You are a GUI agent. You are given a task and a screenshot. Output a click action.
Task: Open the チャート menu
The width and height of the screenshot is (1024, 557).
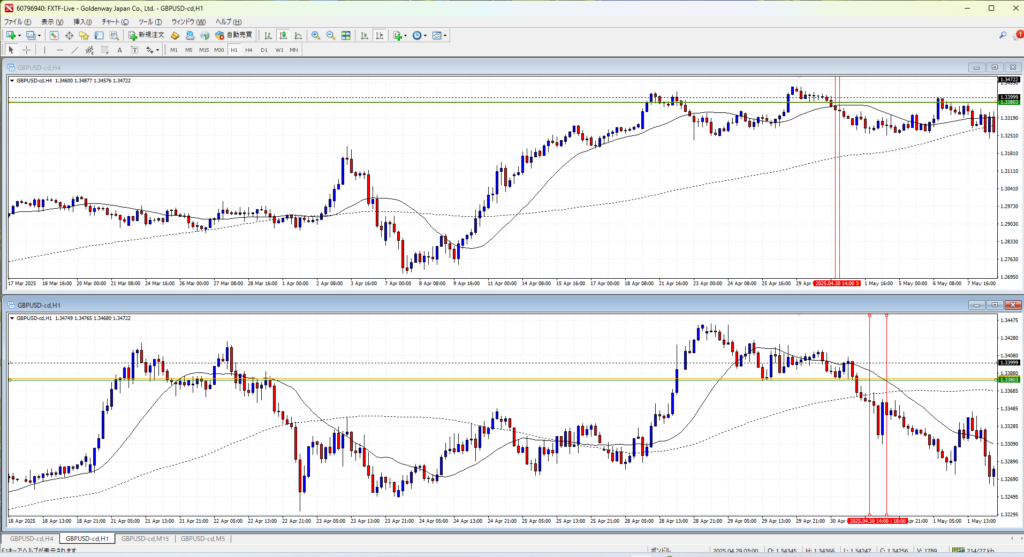point(111,21)
